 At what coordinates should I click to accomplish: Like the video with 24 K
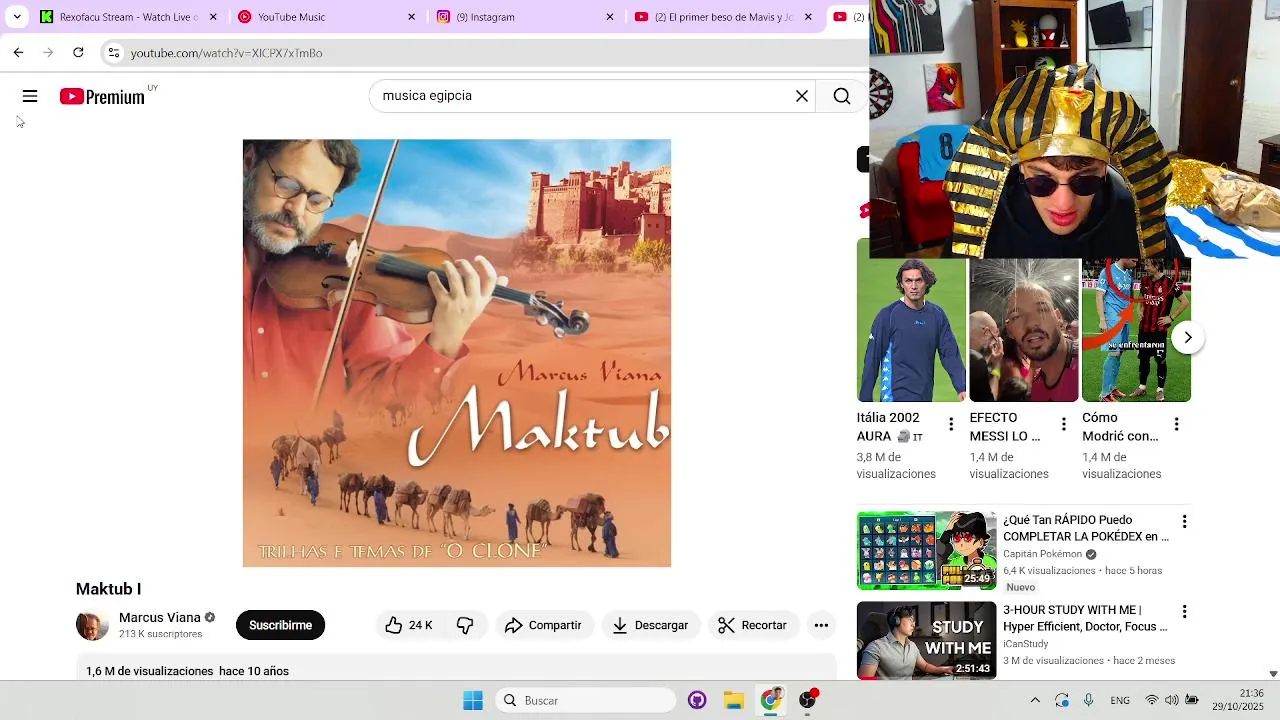[409, 625]
